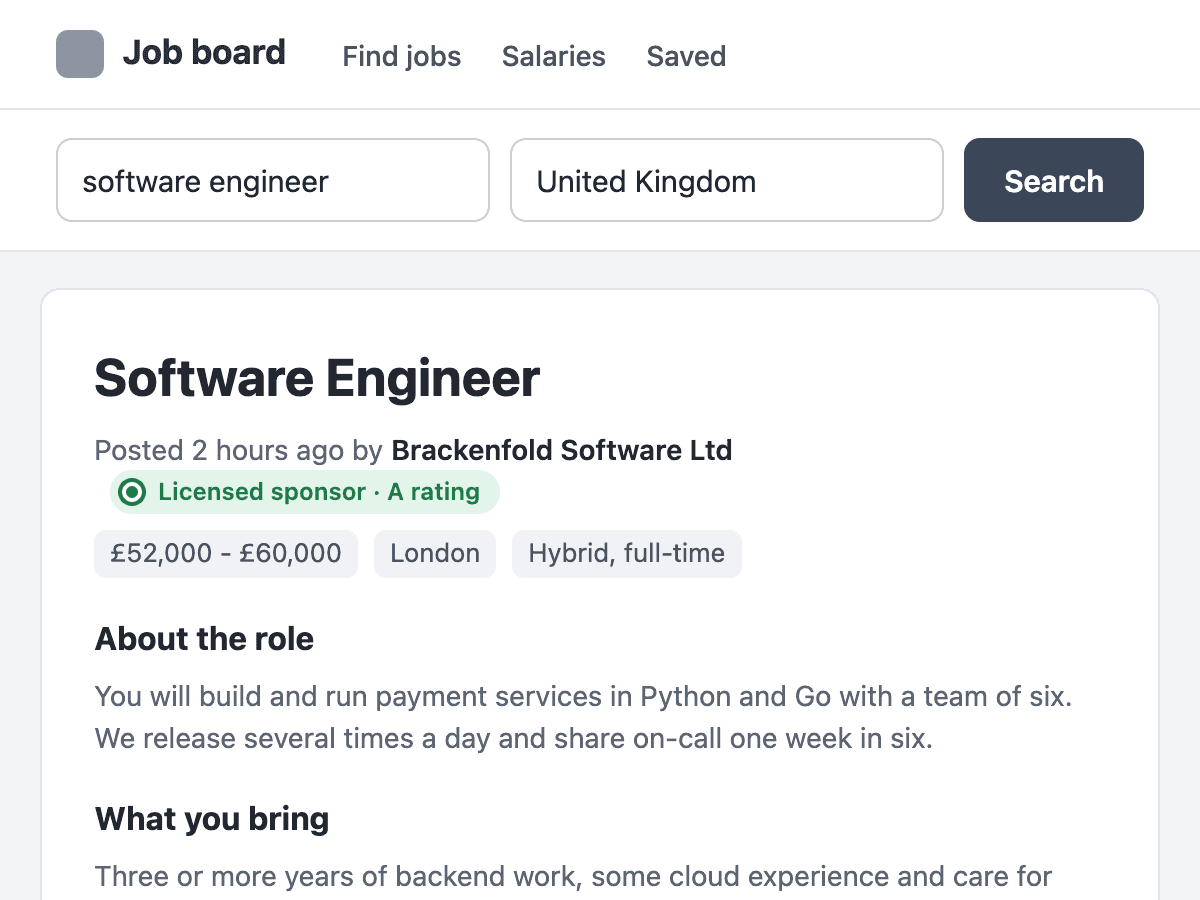Go to the Saved jobs
This screenshot has width=1200, height=900.
point(686,56)
